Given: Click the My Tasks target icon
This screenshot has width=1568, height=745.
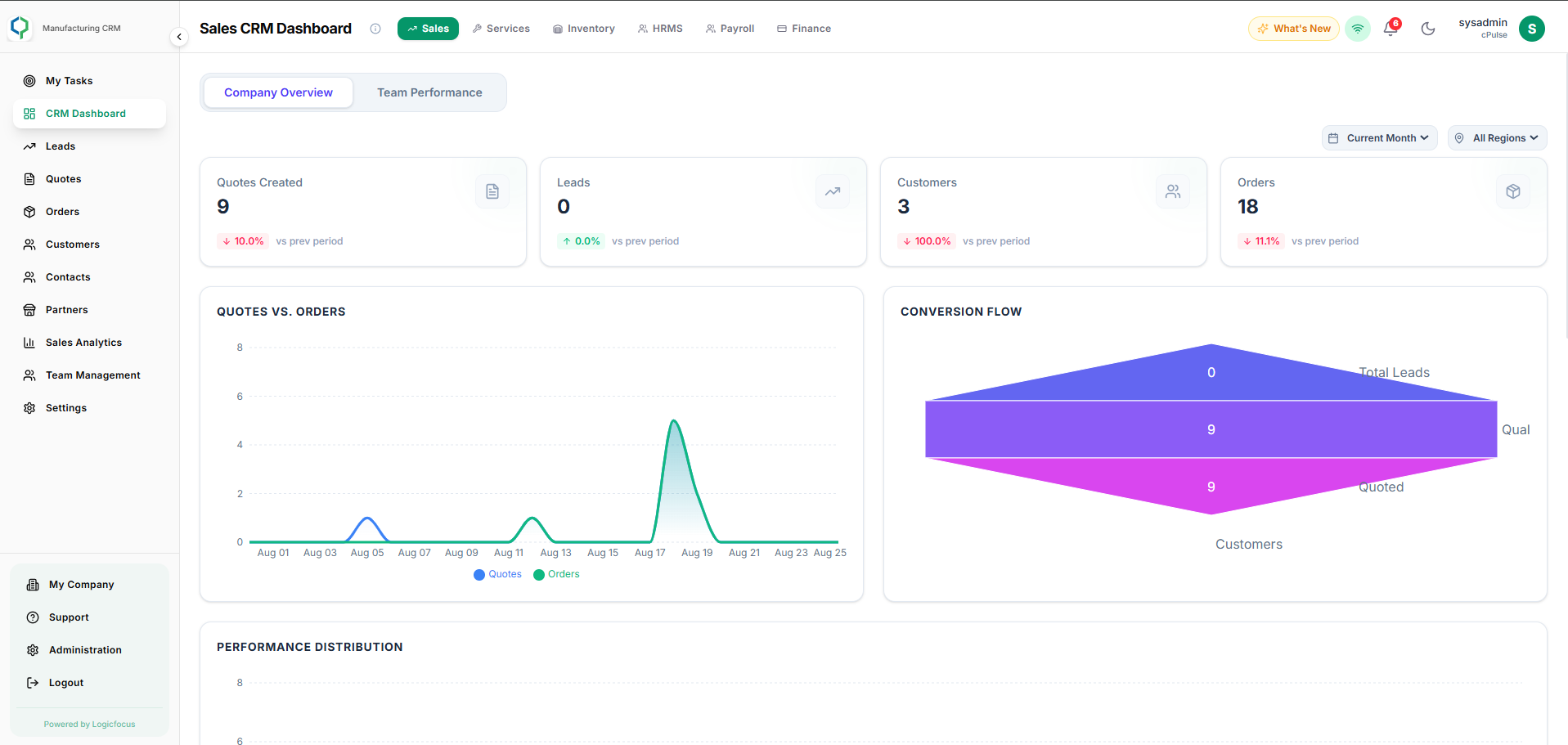Looking at the screenshot, I should (x=29, y=81).
